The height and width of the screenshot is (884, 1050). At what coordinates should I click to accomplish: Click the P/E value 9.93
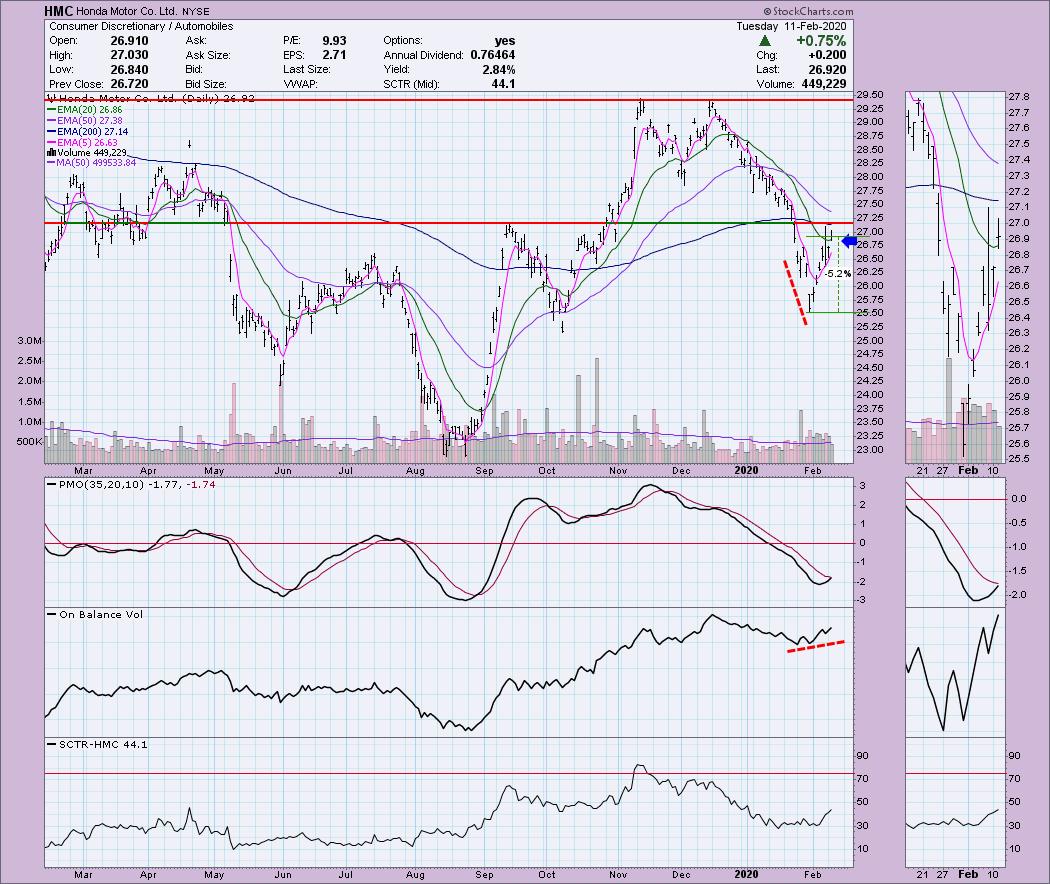coord(333,40)
